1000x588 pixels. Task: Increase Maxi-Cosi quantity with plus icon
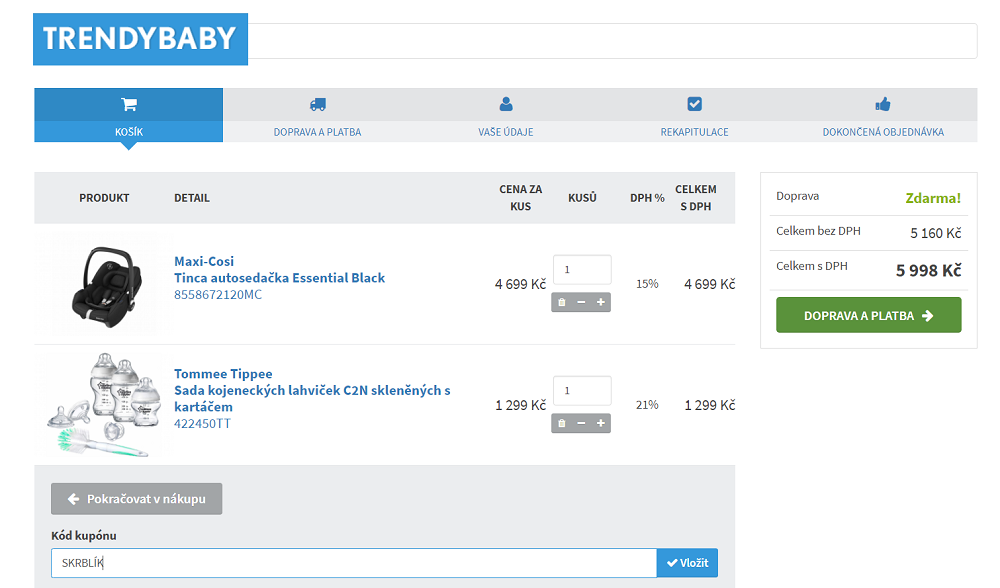601,302
